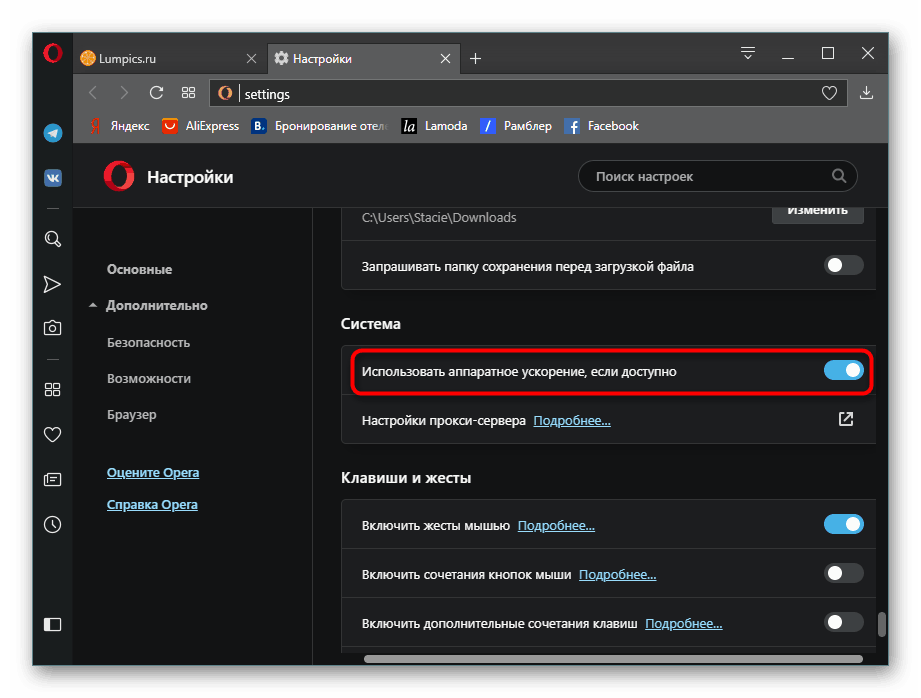The image size is (921, 698).
Task: Open proxy server Подробнее link
Action: 572,421
